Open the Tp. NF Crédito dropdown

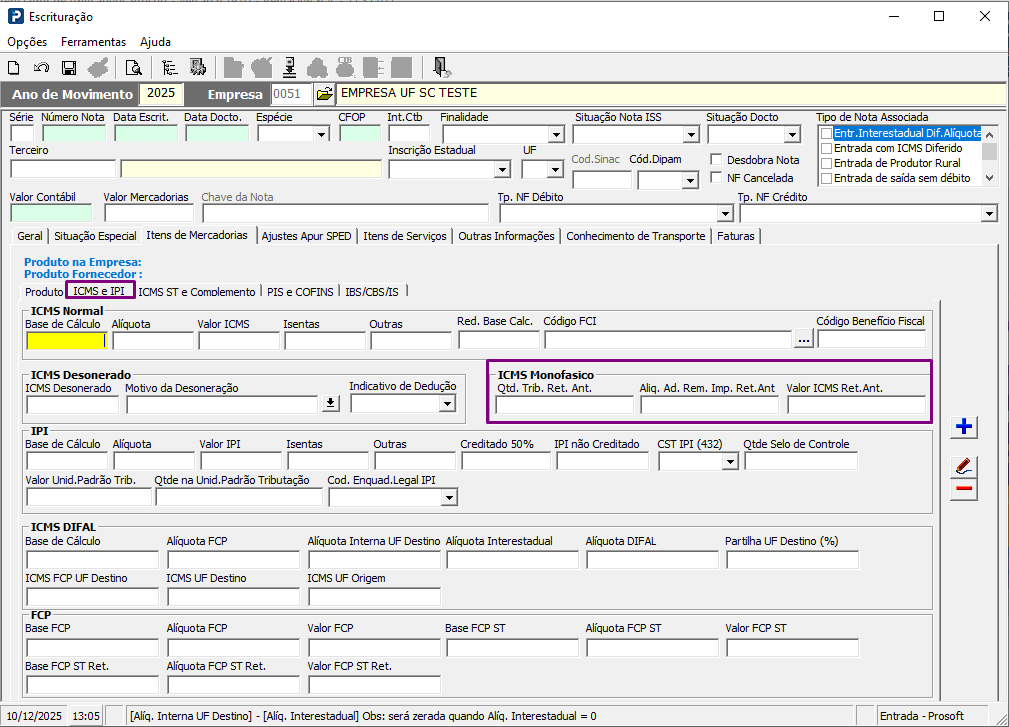[989, 214]
